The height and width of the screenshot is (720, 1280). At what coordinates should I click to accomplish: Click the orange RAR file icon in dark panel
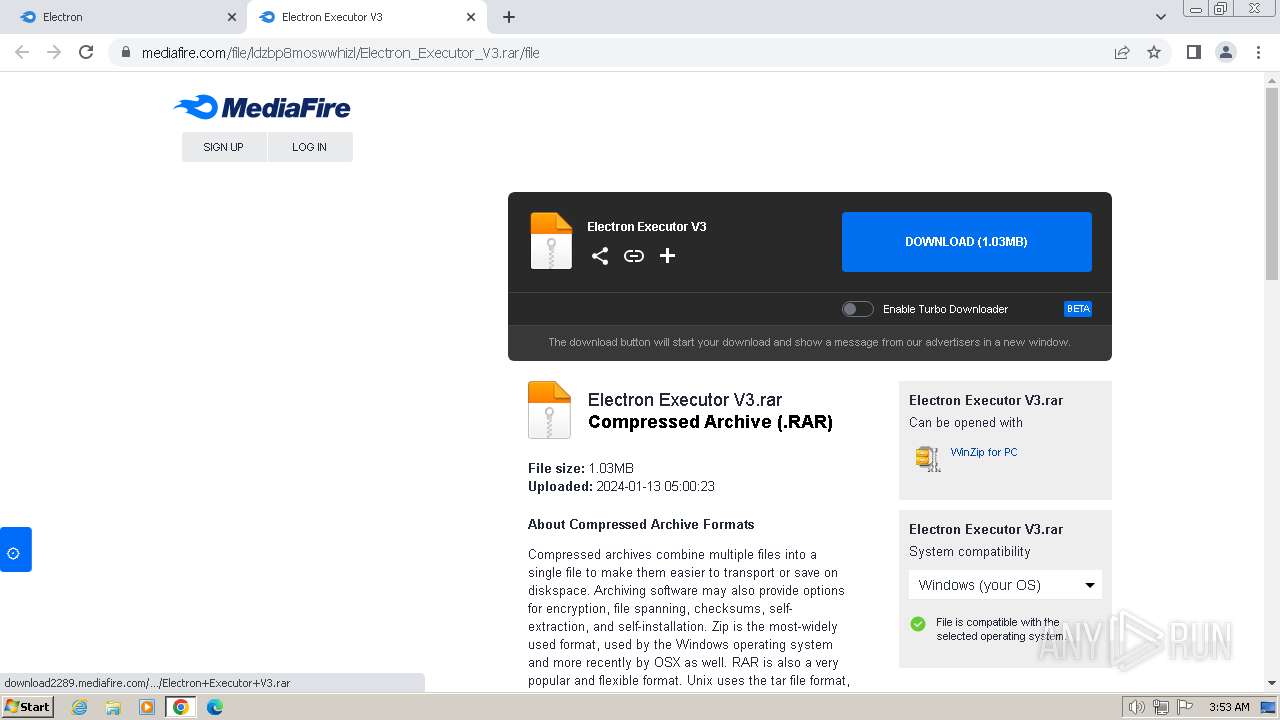(x=551, y=241)
